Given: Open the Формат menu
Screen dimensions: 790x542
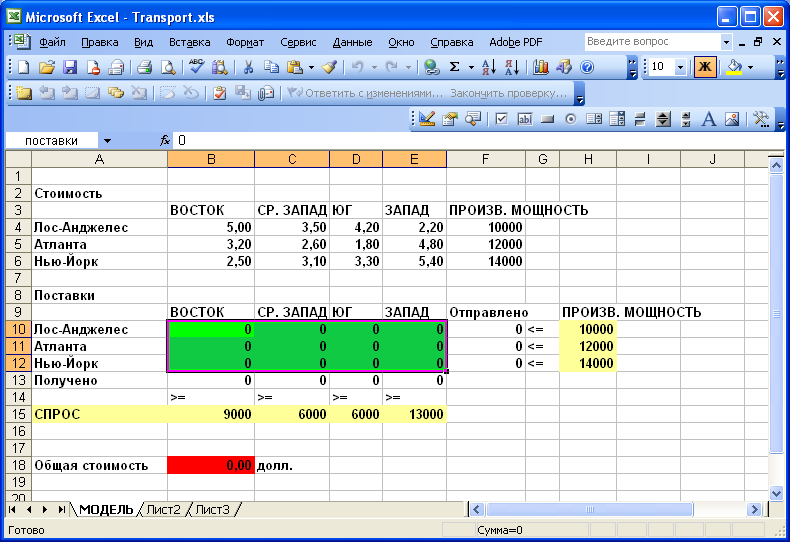Looking at the screenshot, I should pos(245,42).
